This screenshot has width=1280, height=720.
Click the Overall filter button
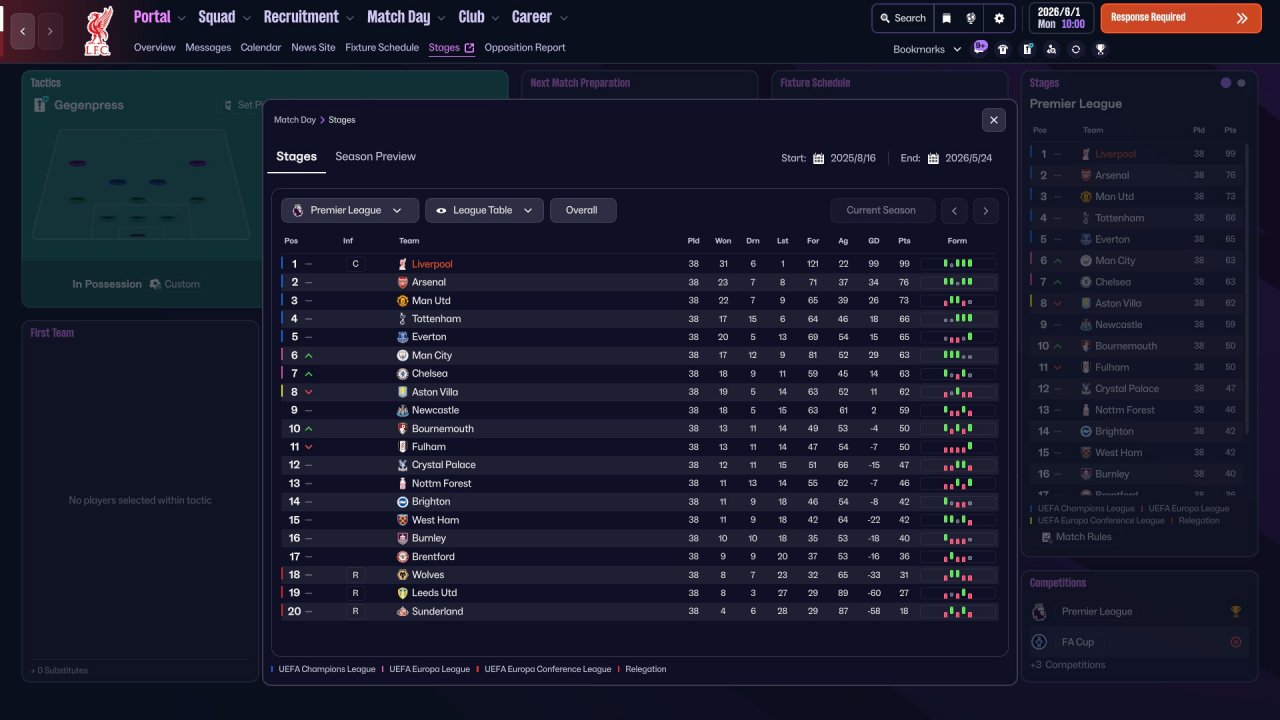pyautogui.click(x=583, y=210)
